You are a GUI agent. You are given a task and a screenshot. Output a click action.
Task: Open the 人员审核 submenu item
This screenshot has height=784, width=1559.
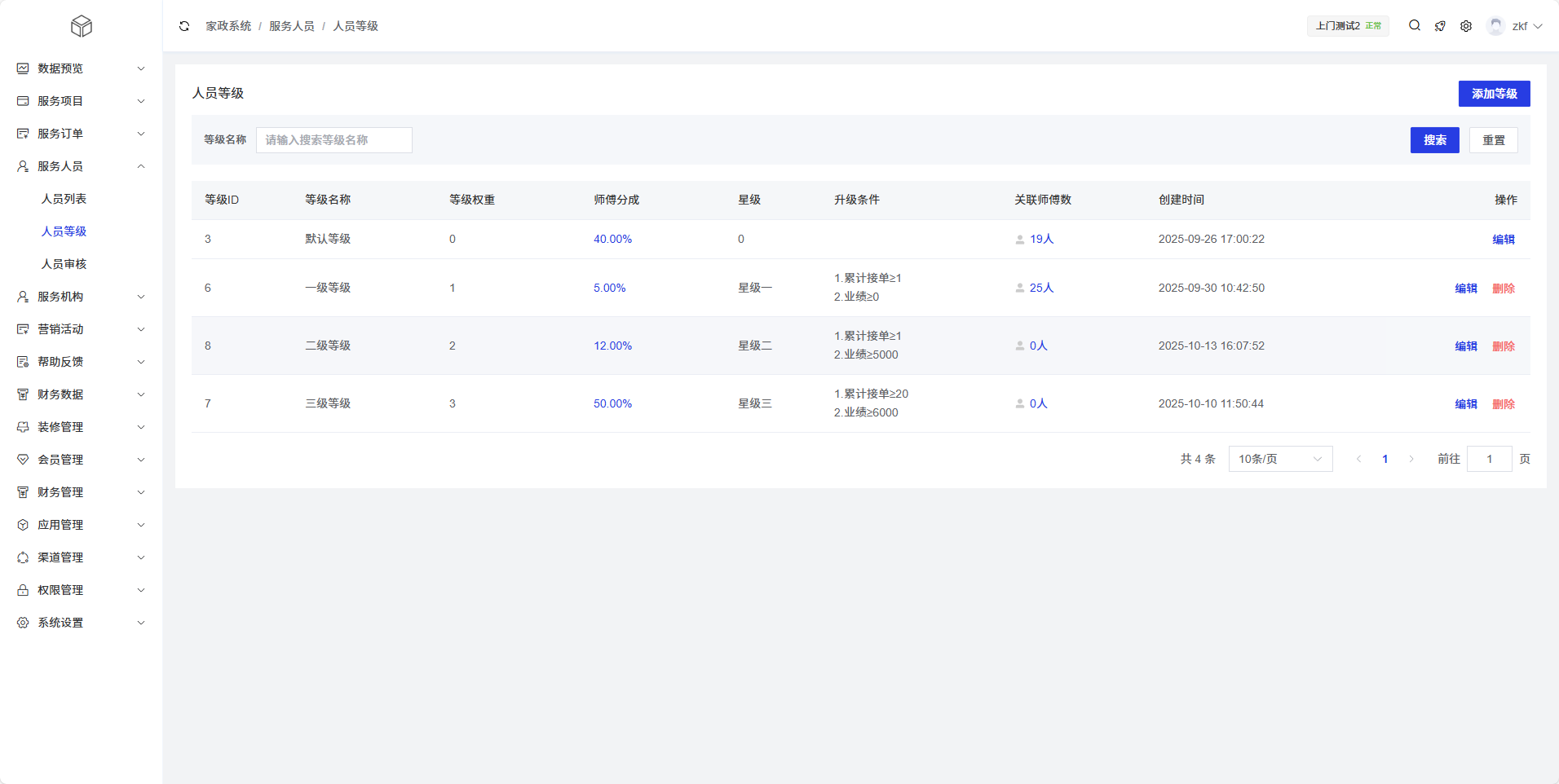pos(64,264)
